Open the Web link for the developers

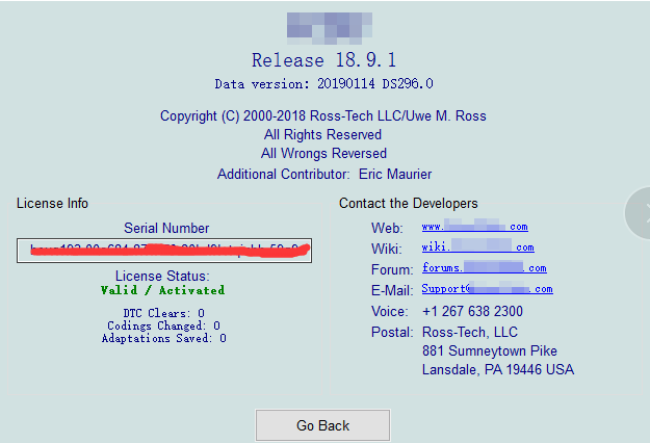474,227
